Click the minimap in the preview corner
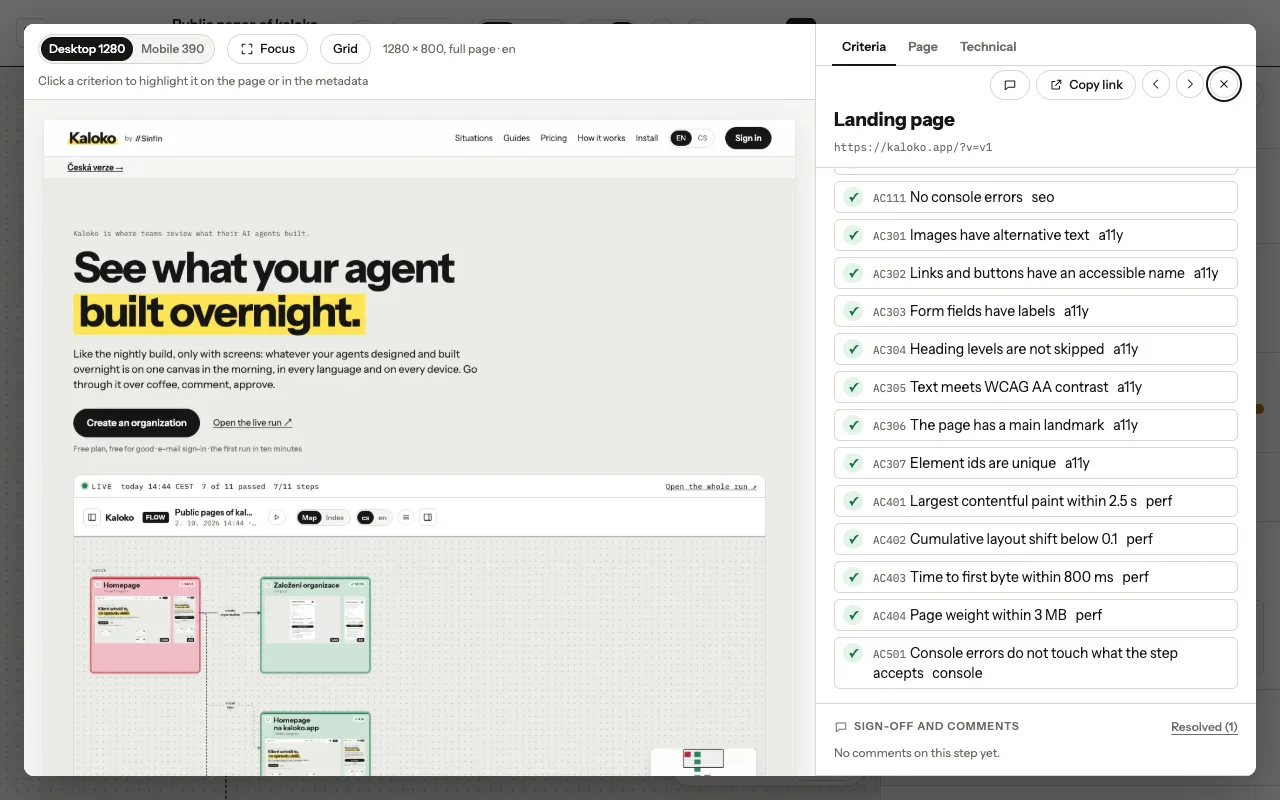Screen dimensions: 1280x800 coord(703,760)
